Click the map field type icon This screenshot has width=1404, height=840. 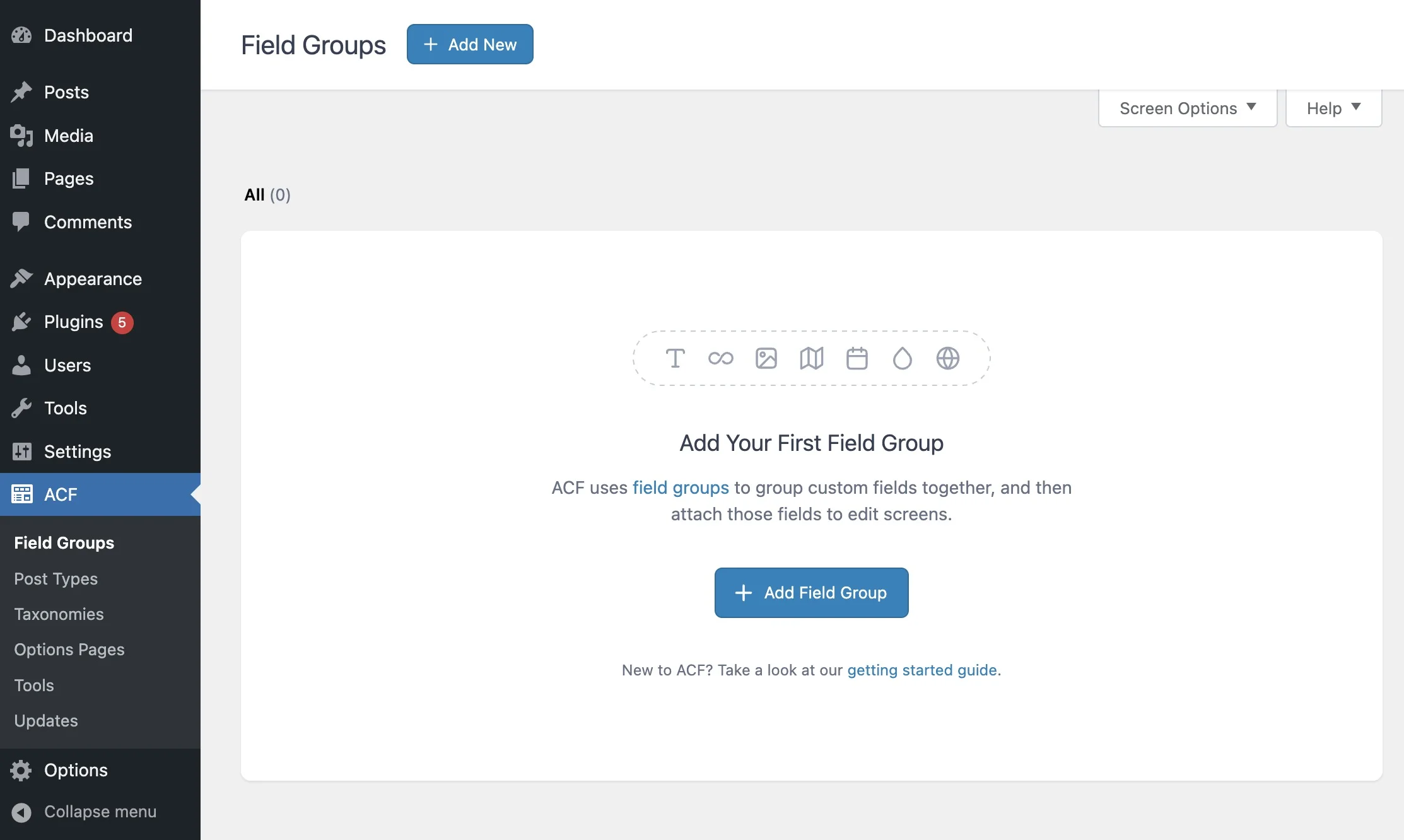[x=812, y=358]
